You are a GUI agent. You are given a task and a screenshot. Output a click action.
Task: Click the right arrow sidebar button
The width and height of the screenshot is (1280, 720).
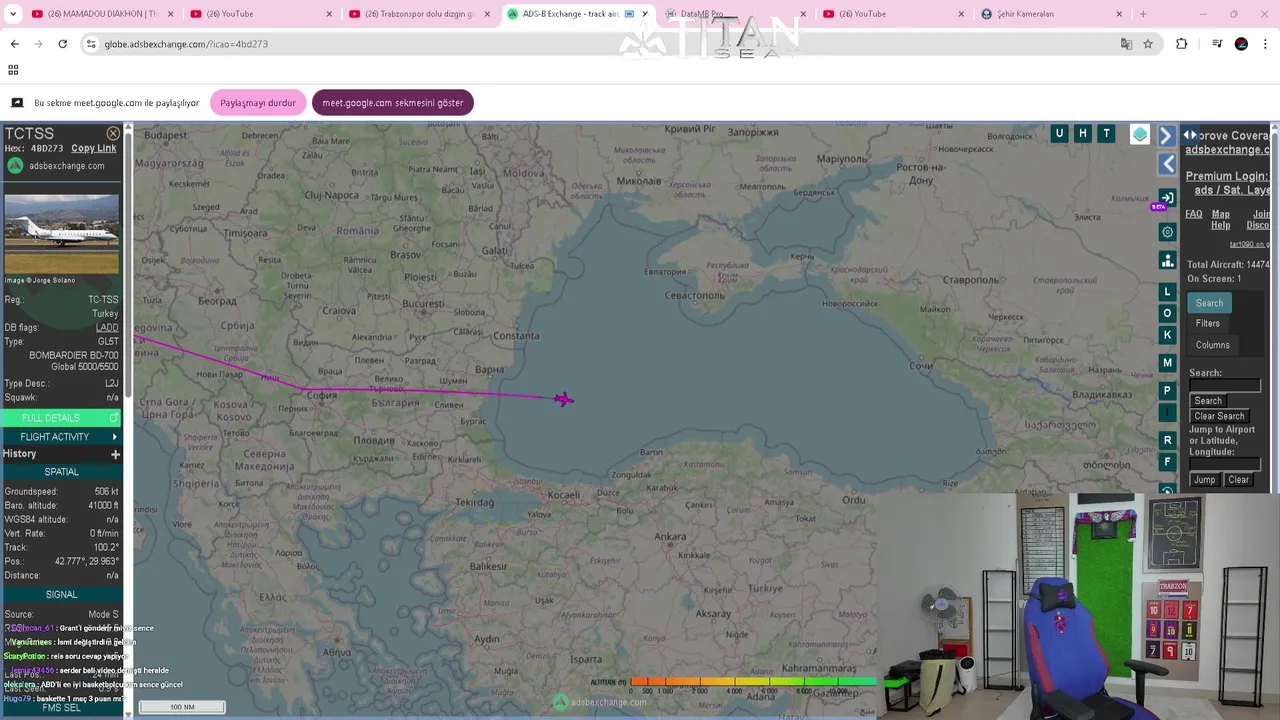point(1166,135)
